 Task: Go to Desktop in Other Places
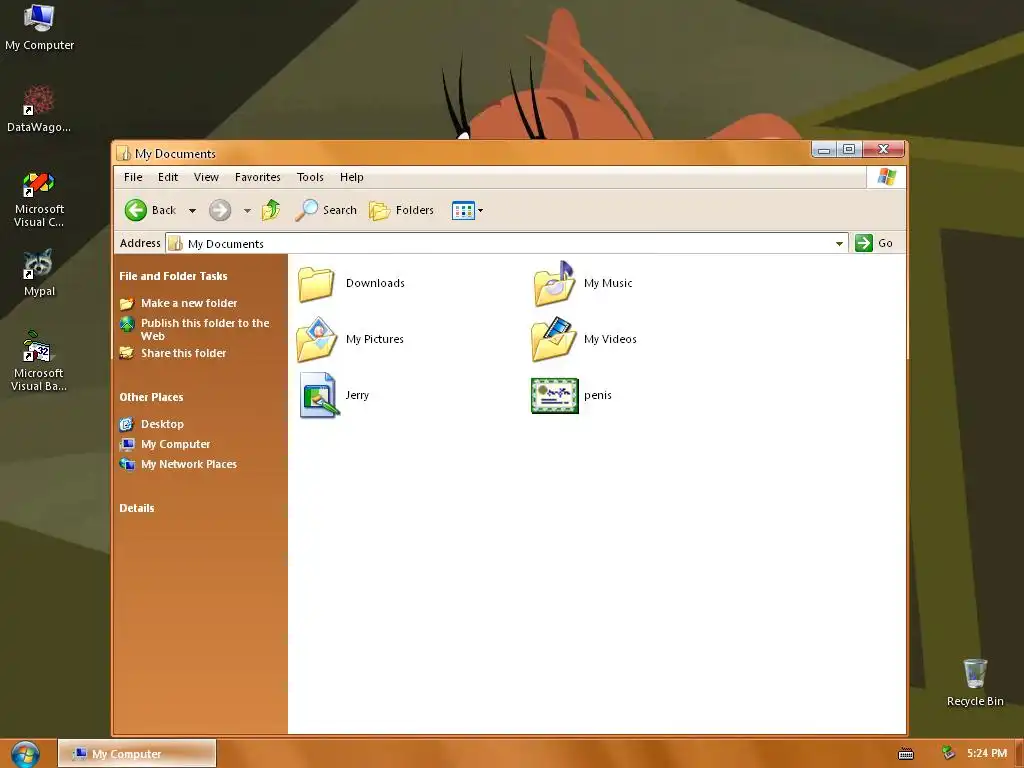click(162, 424)
